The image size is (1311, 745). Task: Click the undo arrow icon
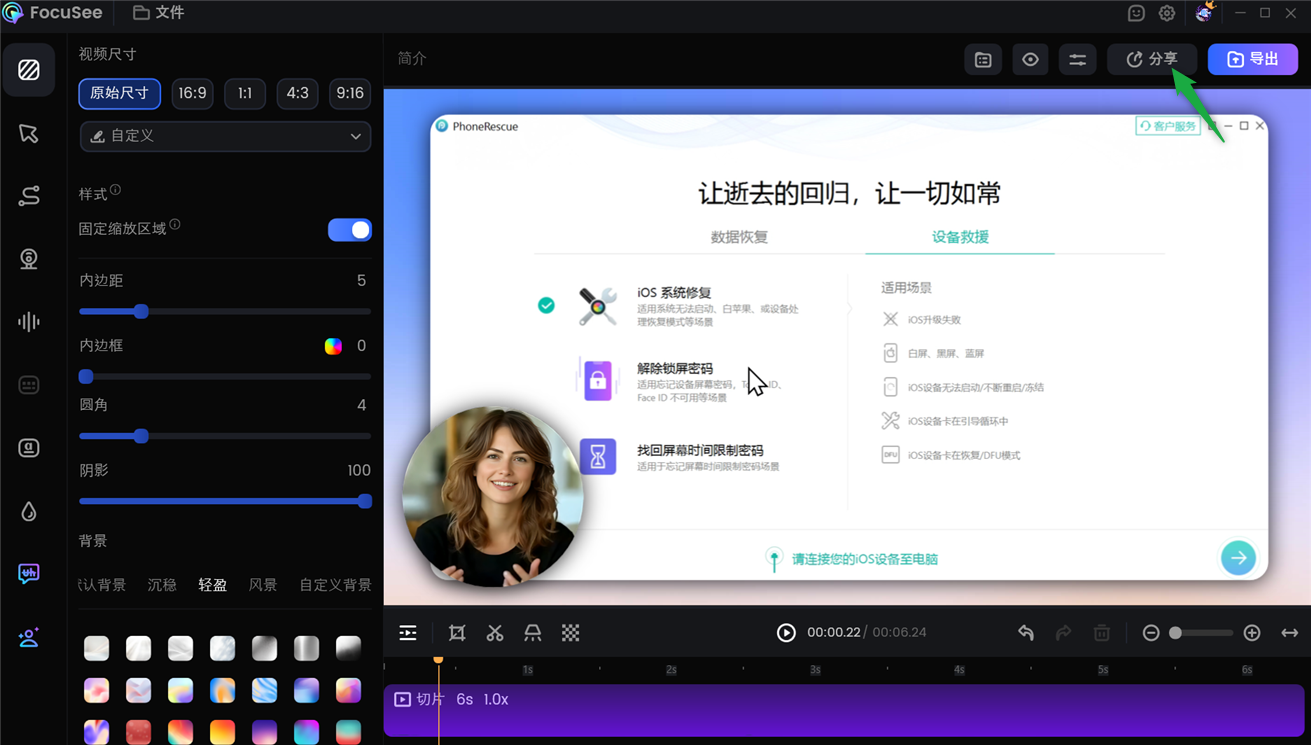pos(1026,633)
